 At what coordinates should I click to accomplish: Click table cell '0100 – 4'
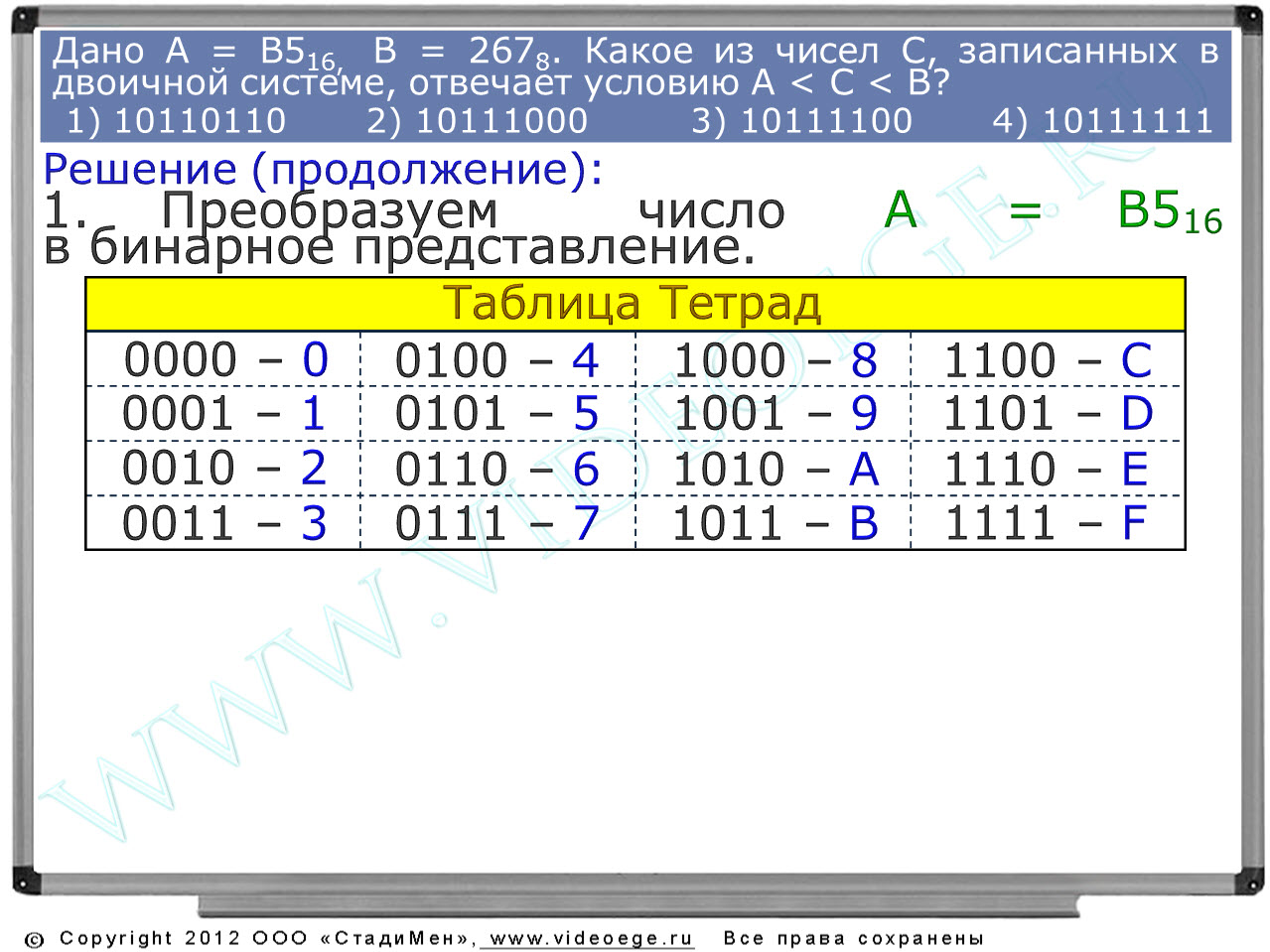click(x=497, y=359)
